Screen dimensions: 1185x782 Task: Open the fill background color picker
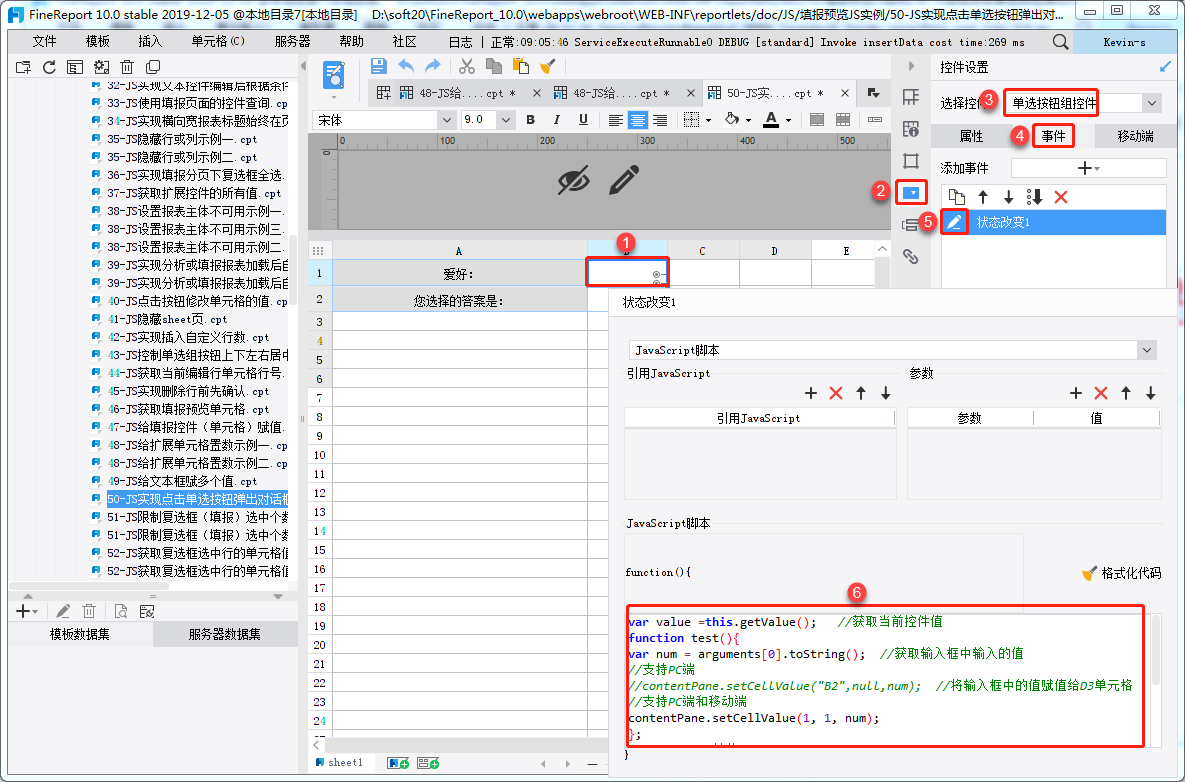732,120
